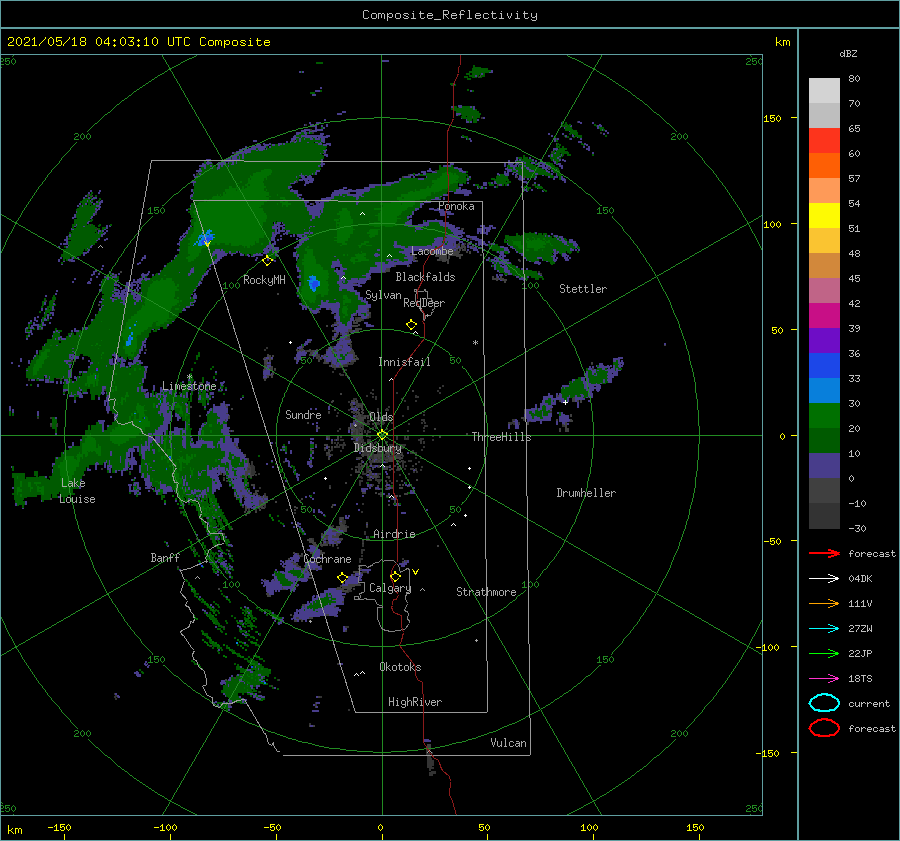
Task: Click the Stettler label on the map
Action: coord(583,289)
